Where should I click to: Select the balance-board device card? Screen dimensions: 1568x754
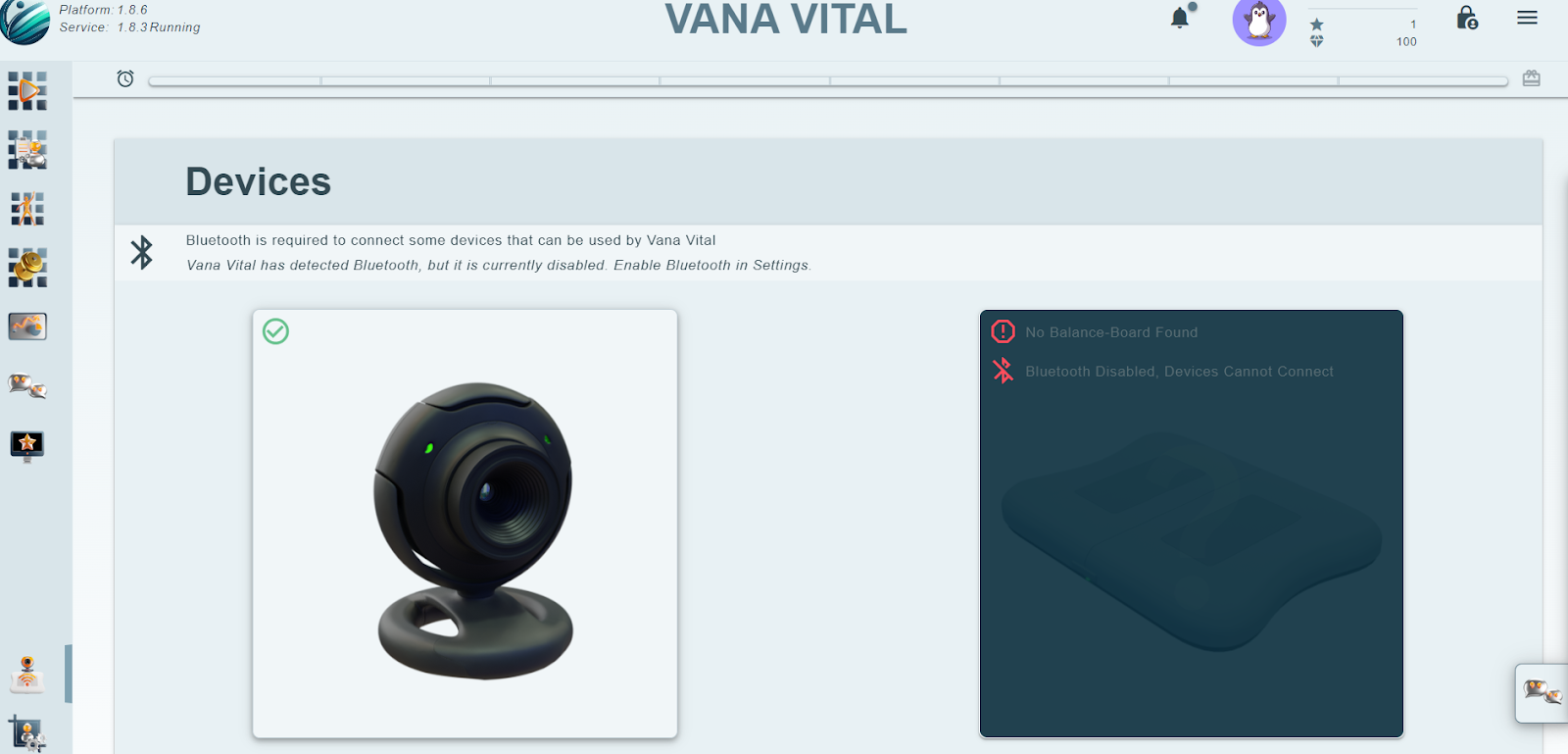[x=1192, y=524]
